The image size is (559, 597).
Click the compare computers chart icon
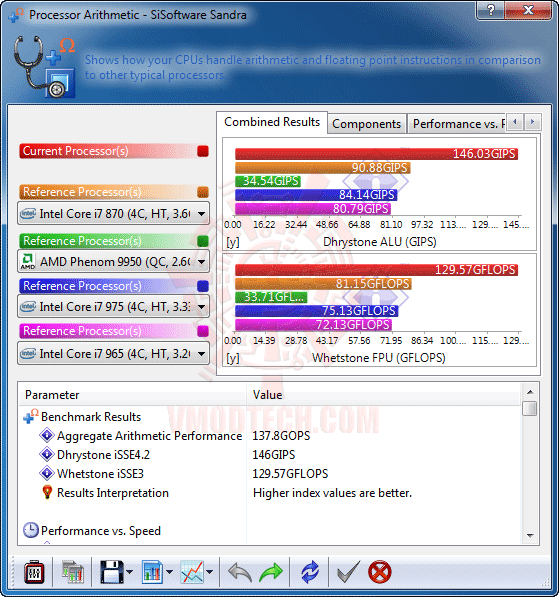click(x=72, y=571)
